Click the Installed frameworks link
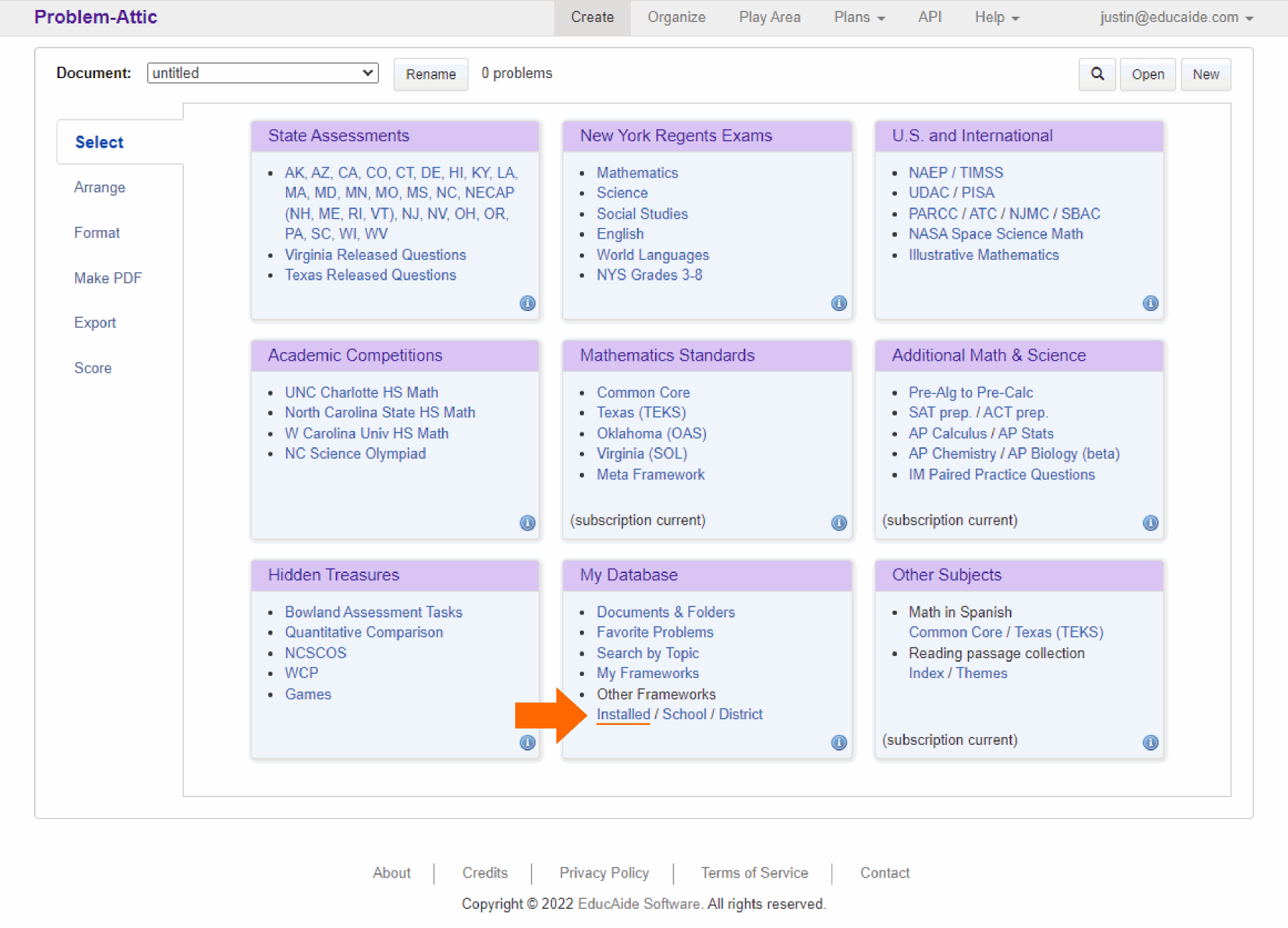Viewport: 1288px width, 928px height. click(x=623, y=715)
